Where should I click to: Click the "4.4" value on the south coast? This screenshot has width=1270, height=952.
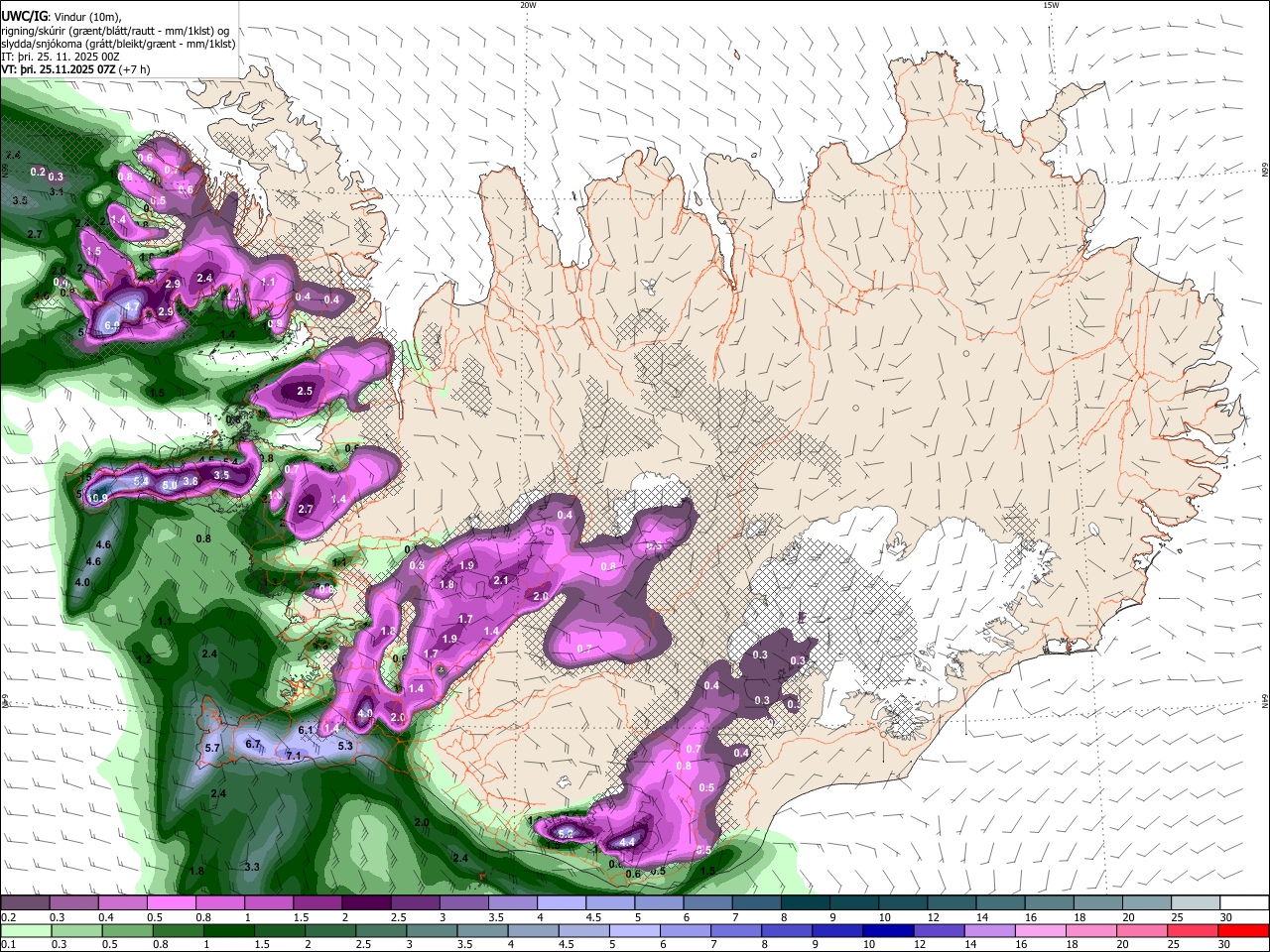[627, 842]
